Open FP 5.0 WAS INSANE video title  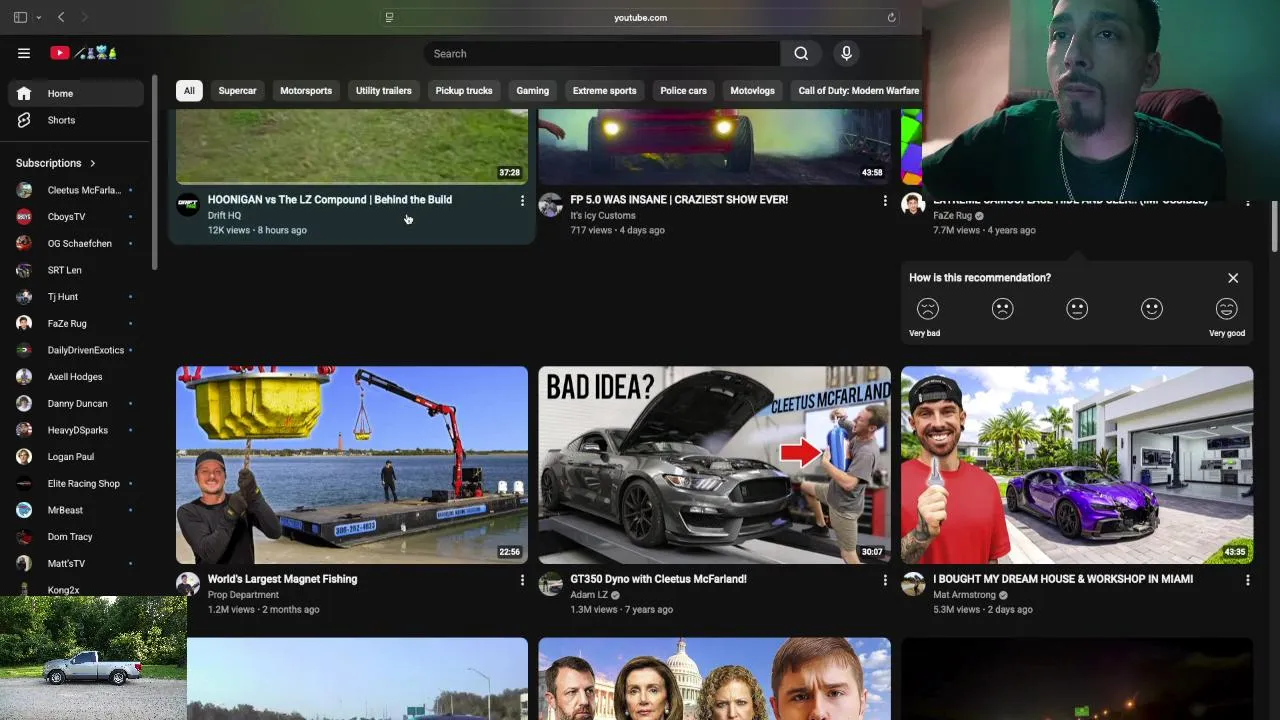[679, 200]
